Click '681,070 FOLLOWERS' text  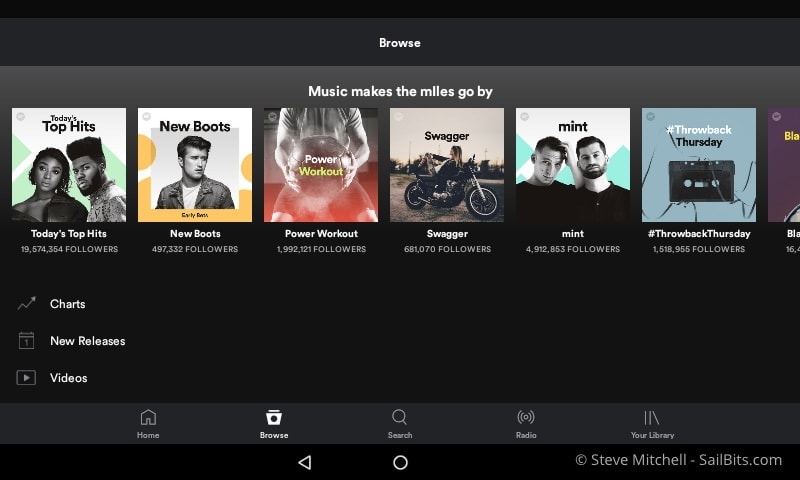point(447,249)
